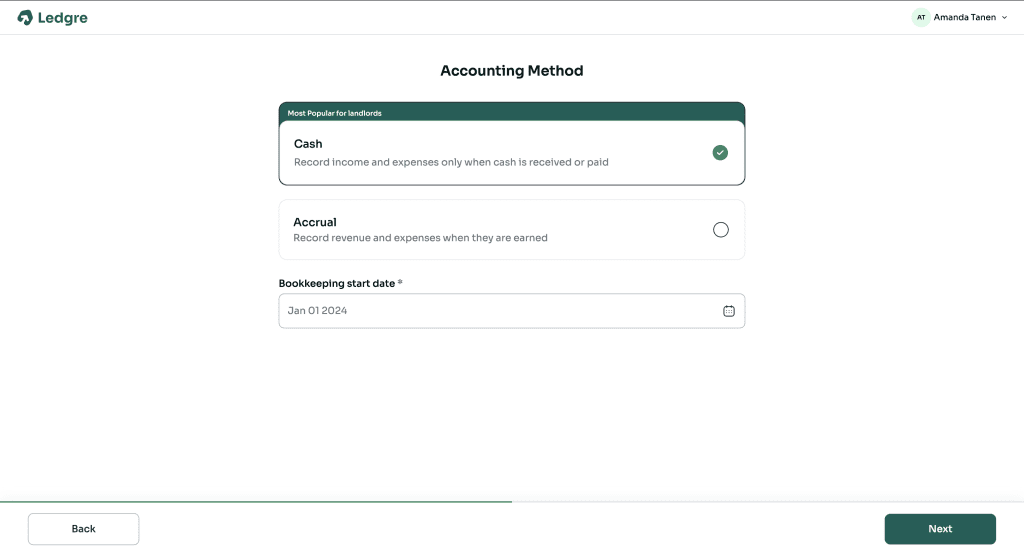Select the empty Accrual radio circle
This screenshot has width=1024, height=557.
coord(721,230)
